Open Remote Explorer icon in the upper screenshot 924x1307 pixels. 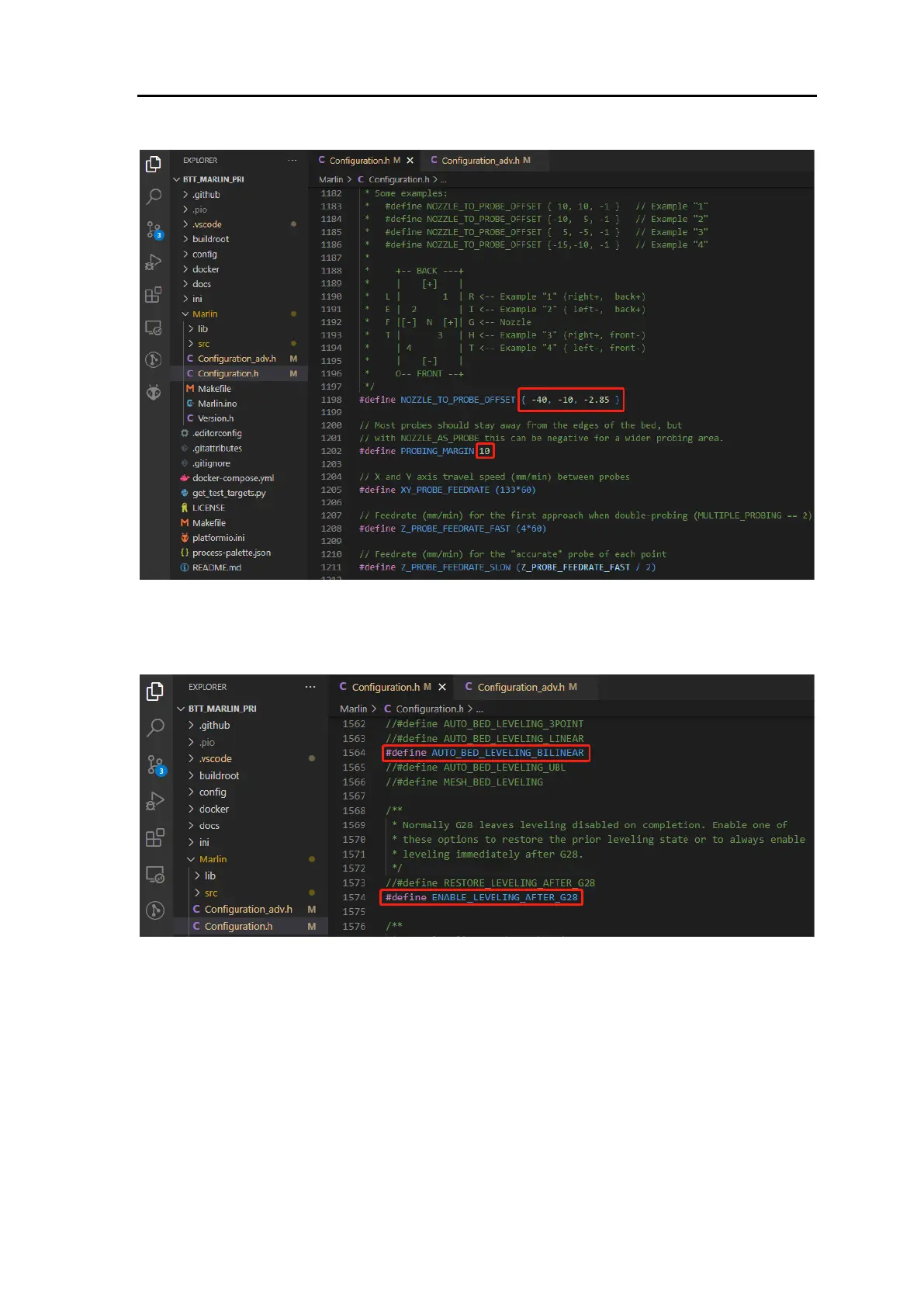pyautogui.click(x=154, y=328)
